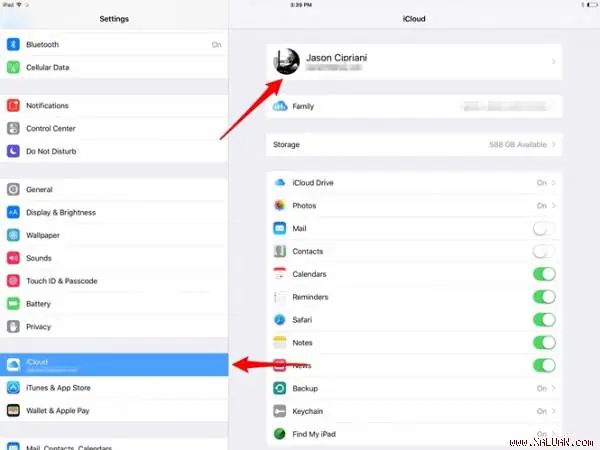Open Notifications label in sidebar
Image resolution: width=600 pixels, height=450 pixels.
[47, 106]
